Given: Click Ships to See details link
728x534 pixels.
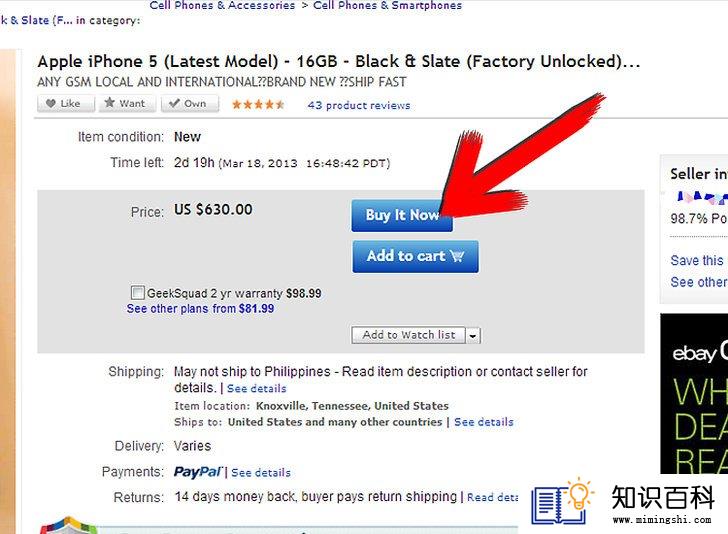Looking at the screenshot, I should pyautogui.click(x=484, y=422).
